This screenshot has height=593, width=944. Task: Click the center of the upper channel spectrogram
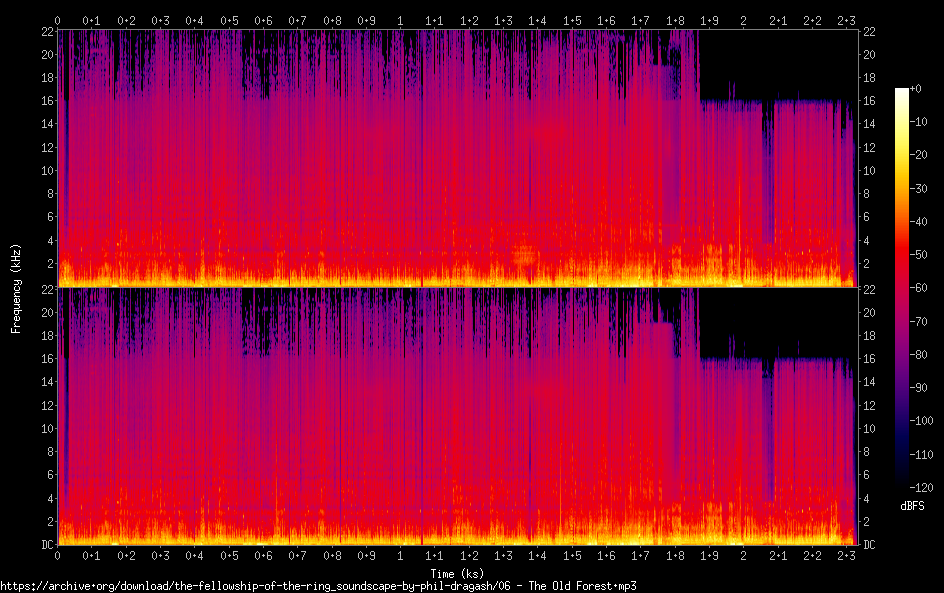(x=457, y=158)
